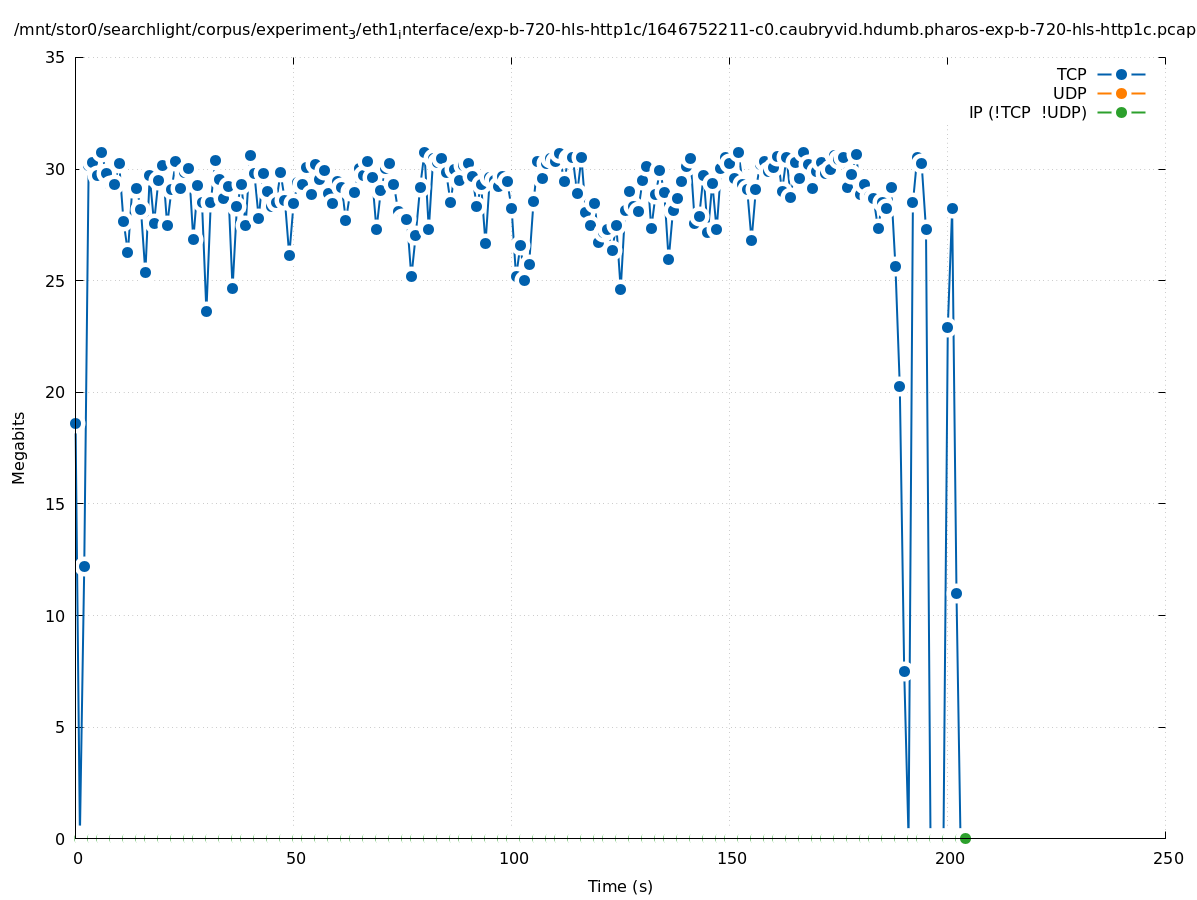Click the Megabits y-axis label

[19, 447]
